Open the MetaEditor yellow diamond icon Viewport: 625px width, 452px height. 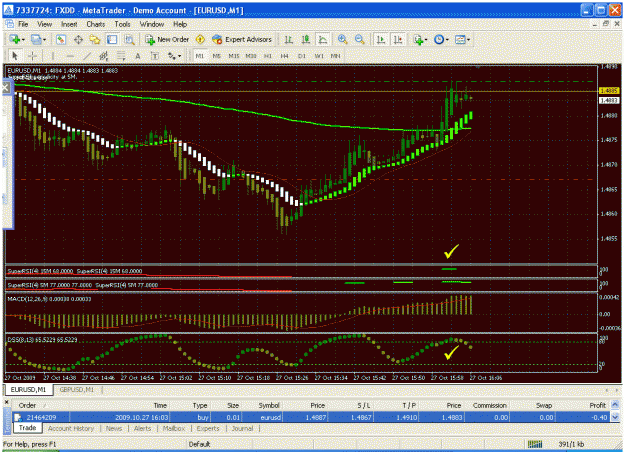click(200, 39)
